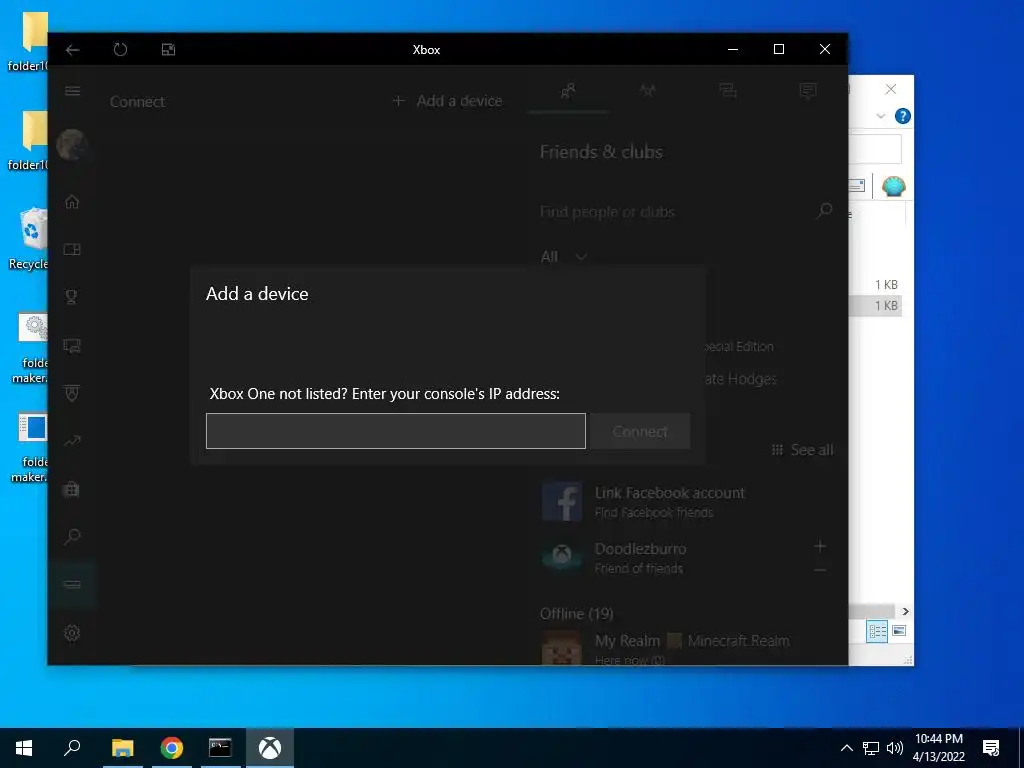The width and height of the screenshot is (1024, 768).
Task: Click the horizontal scrollbar right arrow in background window
Action: coord(905,611)
